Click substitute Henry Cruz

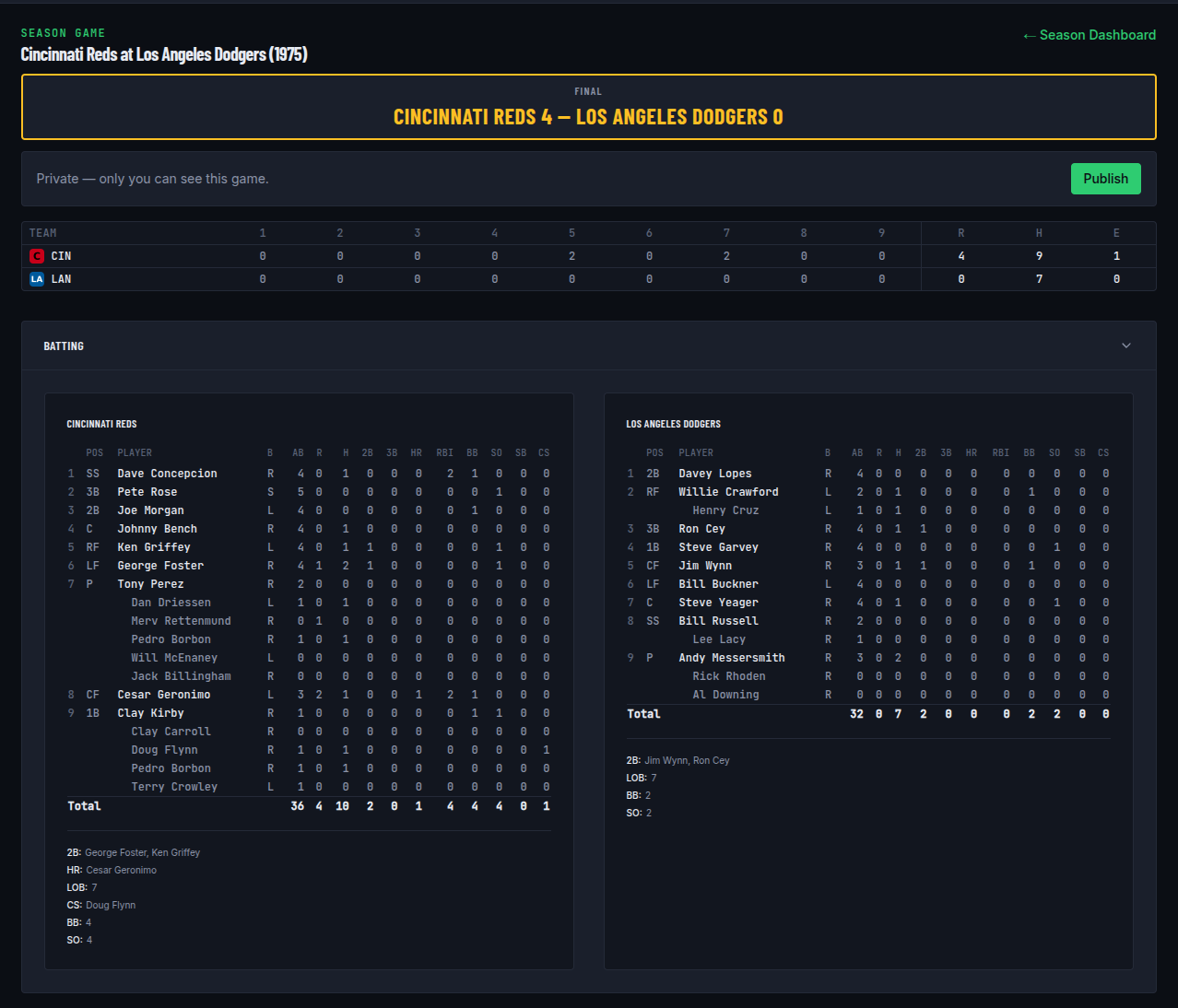pyautogui.click(x=725, y=510)
